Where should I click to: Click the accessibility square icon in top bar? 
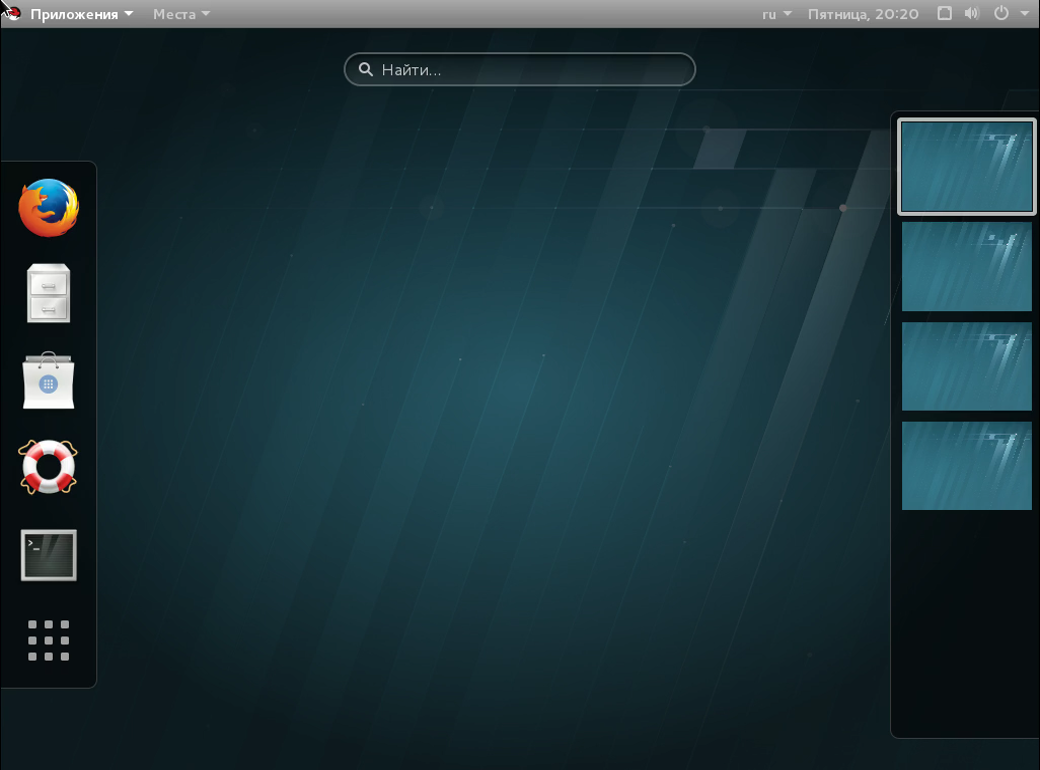[x=944, y=13]
